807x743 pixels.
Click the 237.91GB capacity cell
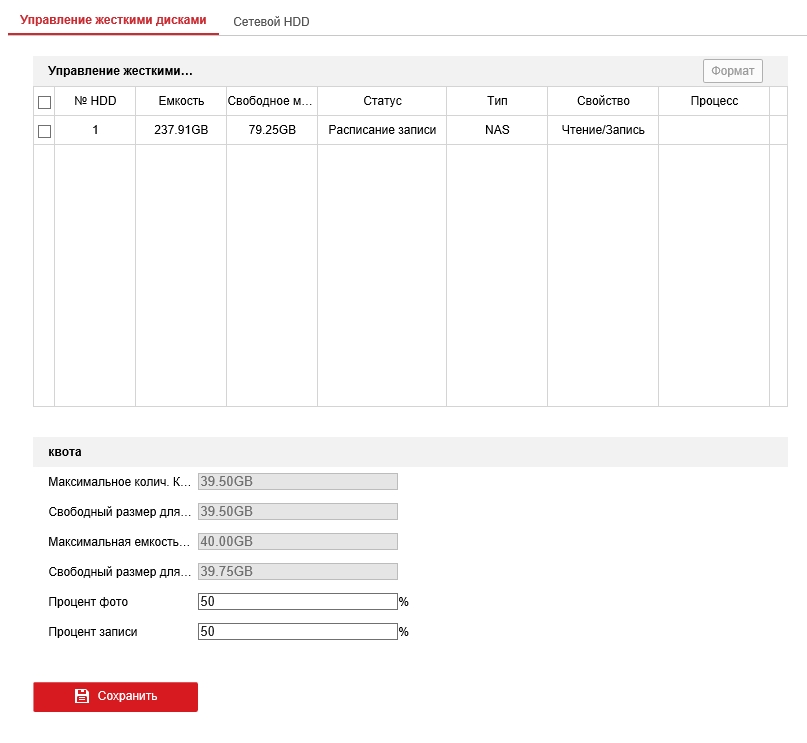coord(181,130)
